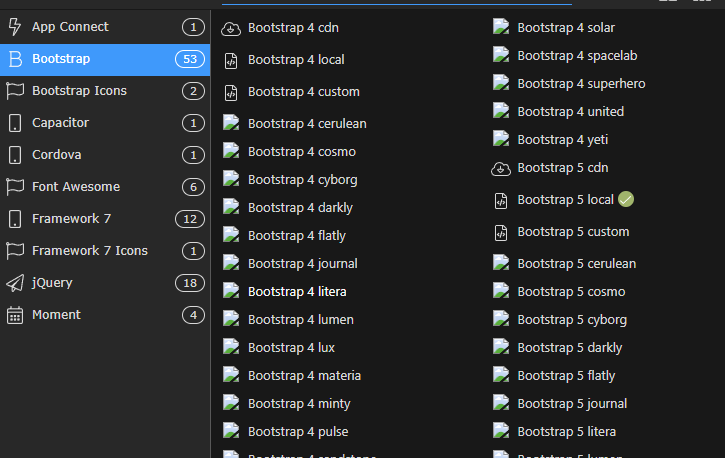Pick Bootstrap 5 litera theme

pyautogui.click(x=567, y=431)
